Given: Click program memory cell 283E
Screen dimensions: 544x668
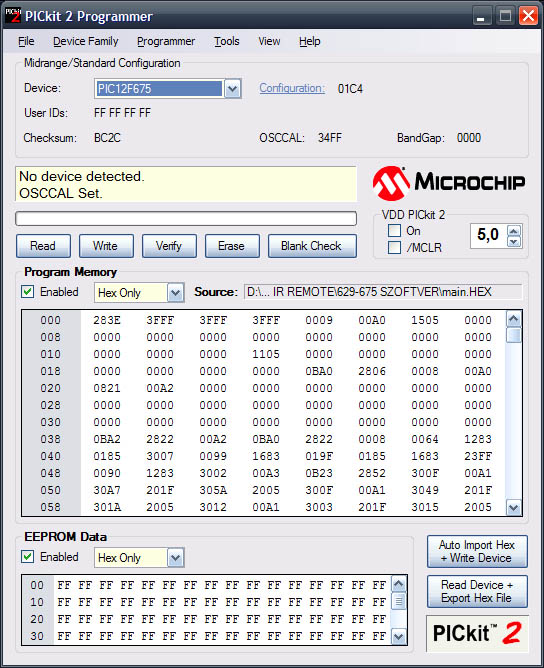Looking at the screenshot, I should click(x=107, y=320).
